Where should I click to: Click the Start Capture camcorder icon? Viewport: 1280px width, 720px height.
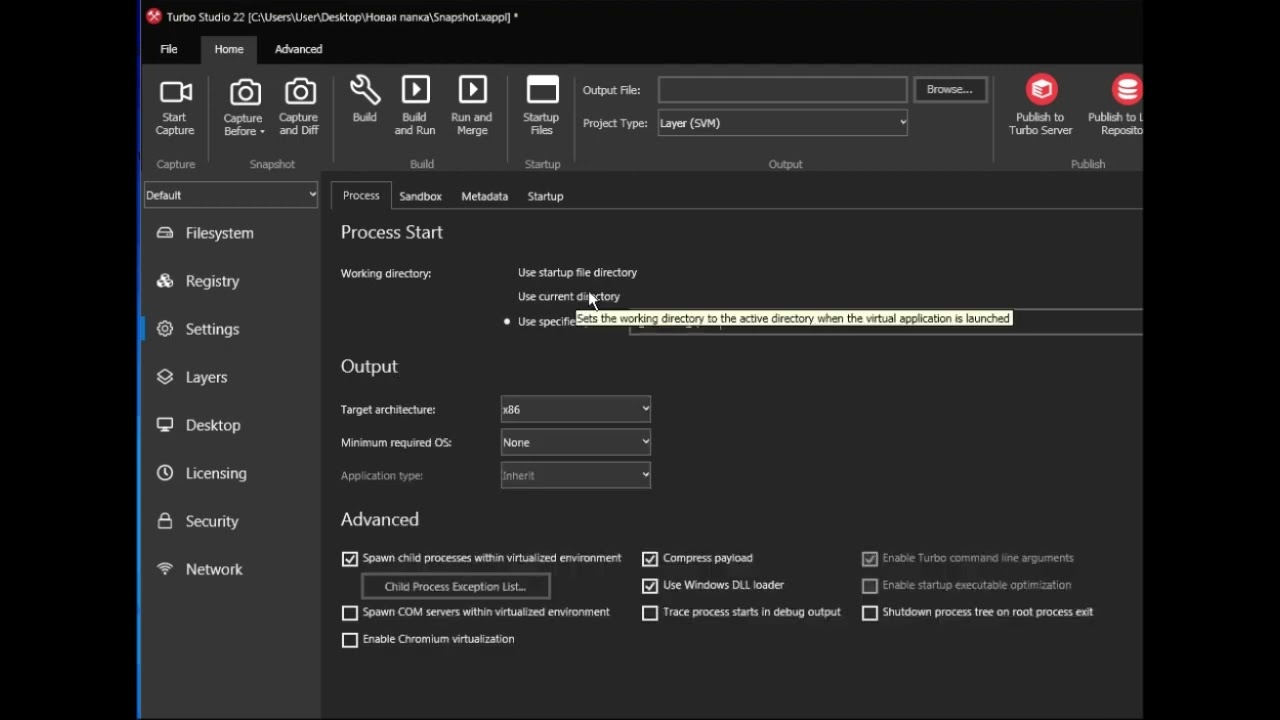175,92
